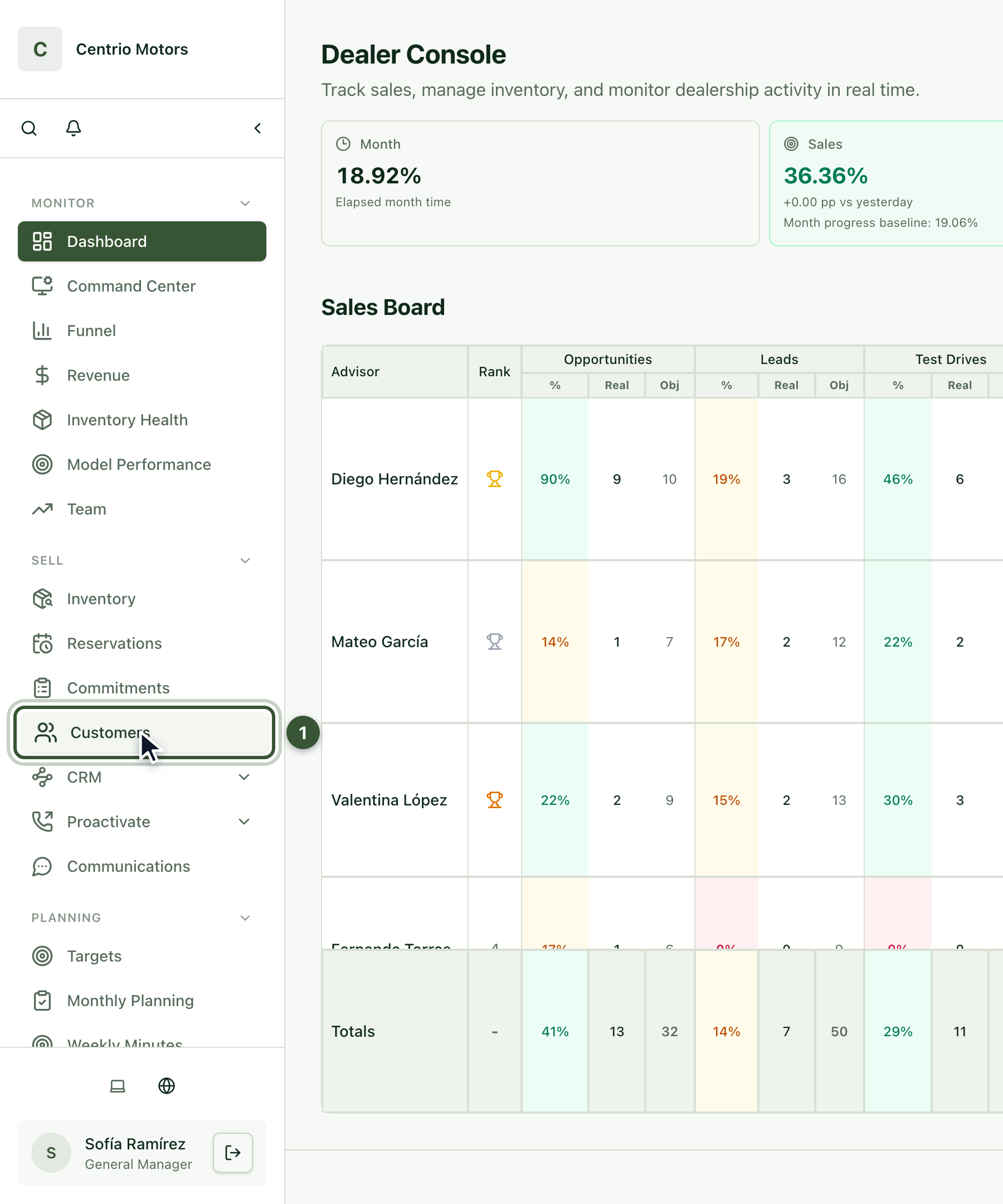Click the Communications chat bubble icon
This screenshot has width=1003, height=1204.
[x=42, y=866]
